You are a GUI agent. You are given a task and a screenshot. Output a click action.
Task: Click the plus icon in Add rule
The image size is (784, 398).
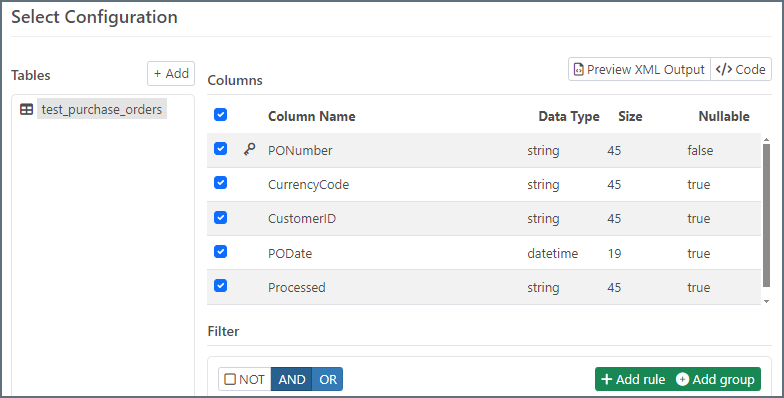(606, 380)
